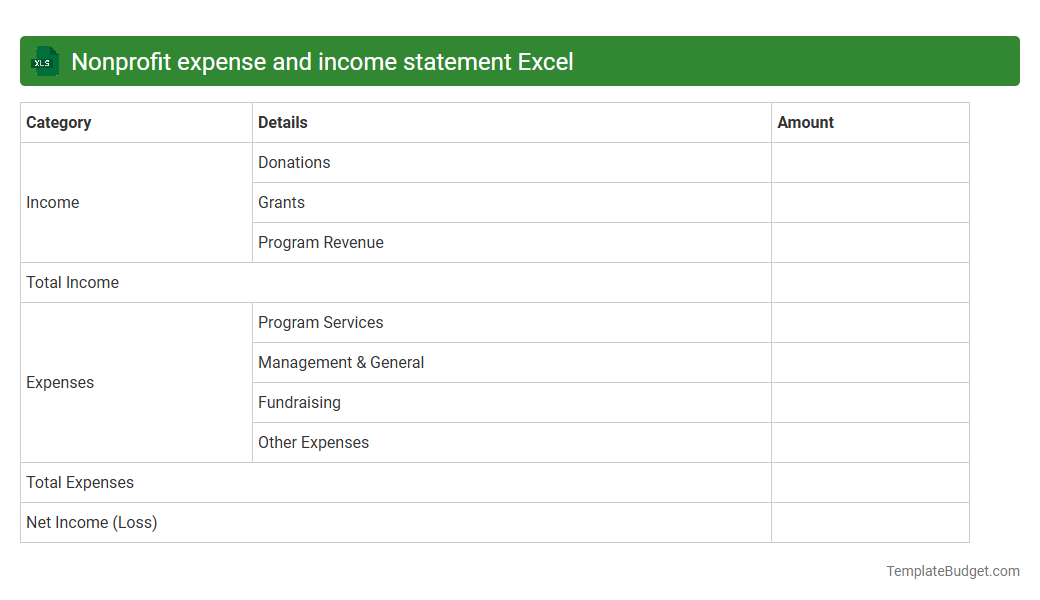Click the Management & General cell
This screenshot has width=1040, height=600.
pos(341,362)
